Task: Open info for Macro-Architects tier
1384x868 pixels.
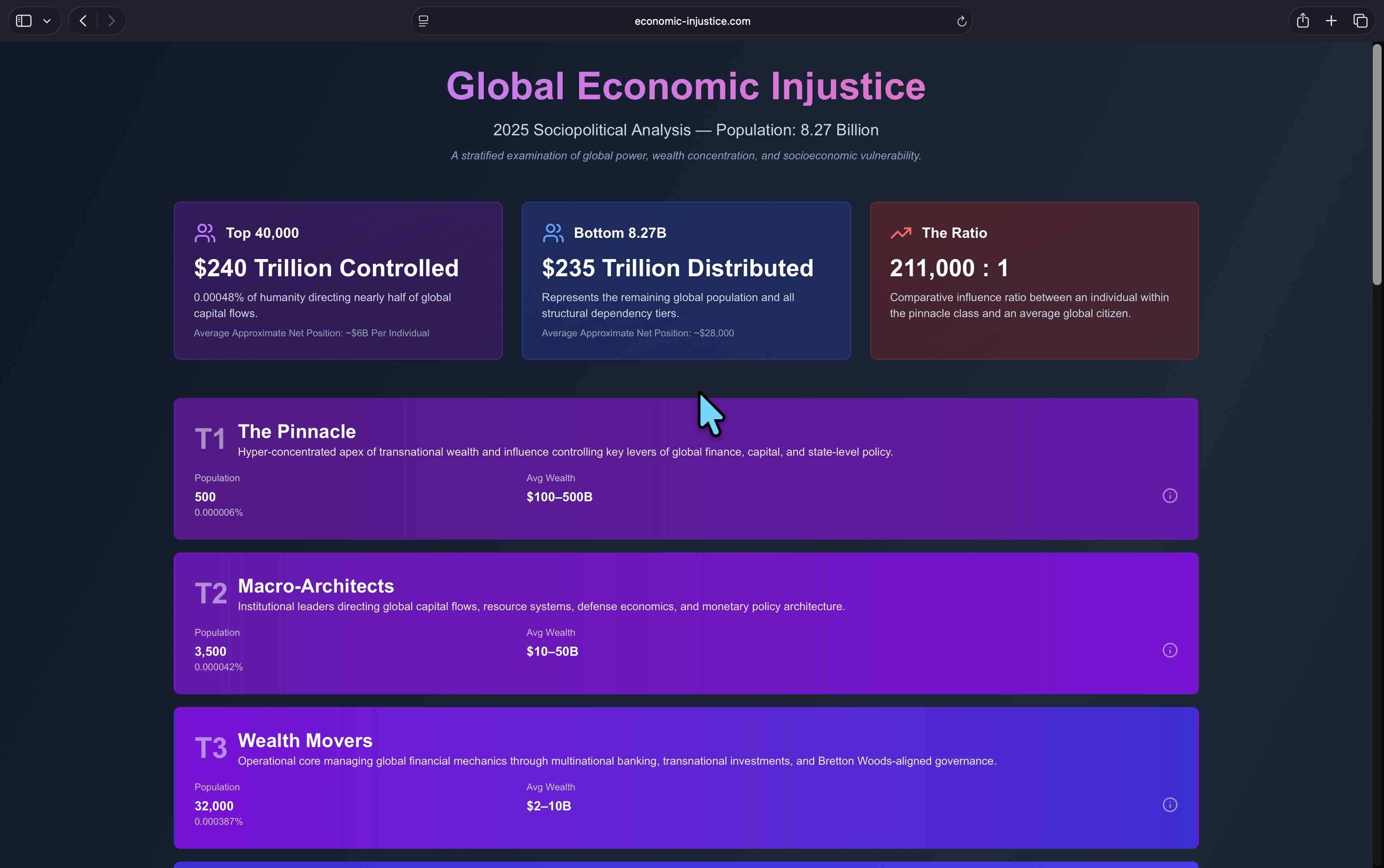Action: pyautogui.click(x=1170, y=651)
